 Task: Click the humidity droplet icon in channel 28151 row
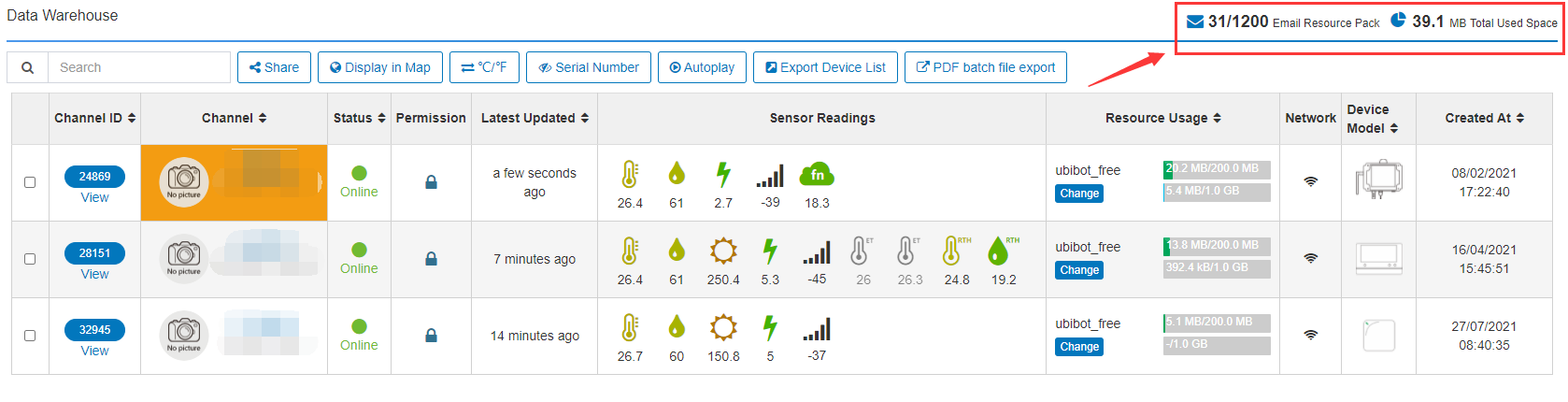click(677, 251)
